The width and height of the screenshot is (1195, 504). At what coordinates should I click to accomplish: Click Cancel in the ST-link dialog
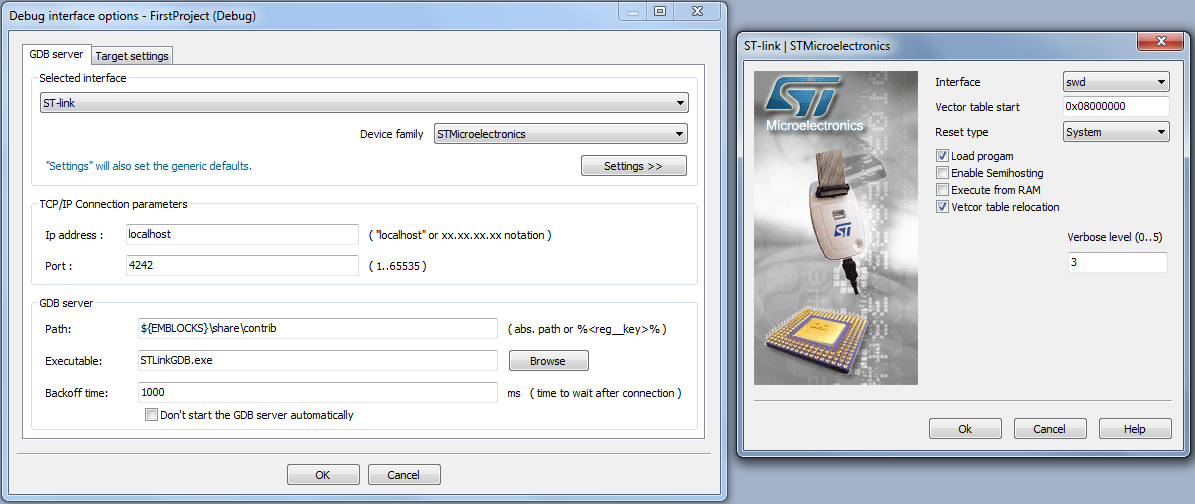[x=1049, y=429]
